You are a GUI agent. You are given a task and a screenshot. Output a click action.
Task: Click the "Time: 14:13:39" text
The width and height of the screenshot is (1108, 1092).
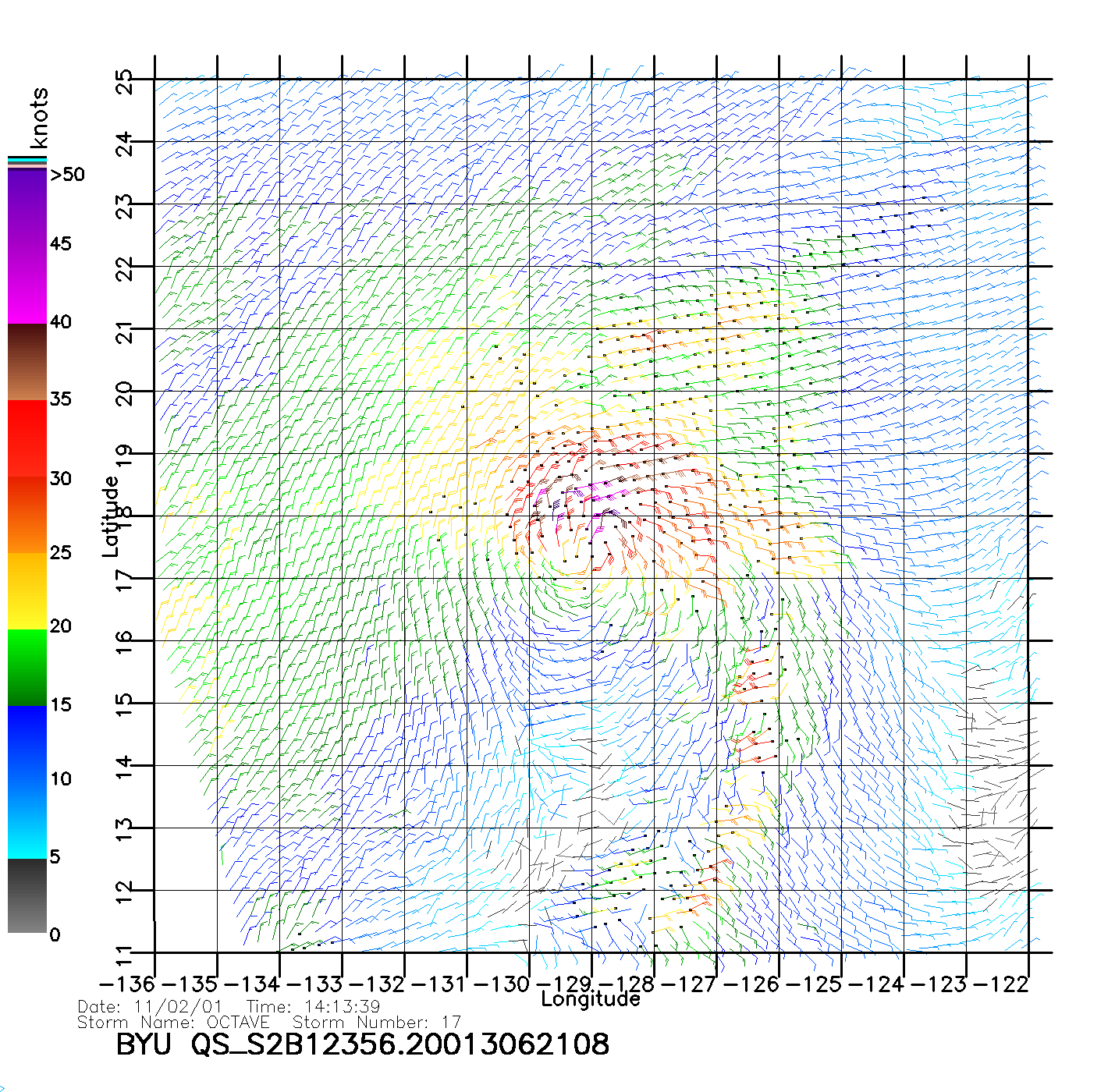coord(313,1007)
